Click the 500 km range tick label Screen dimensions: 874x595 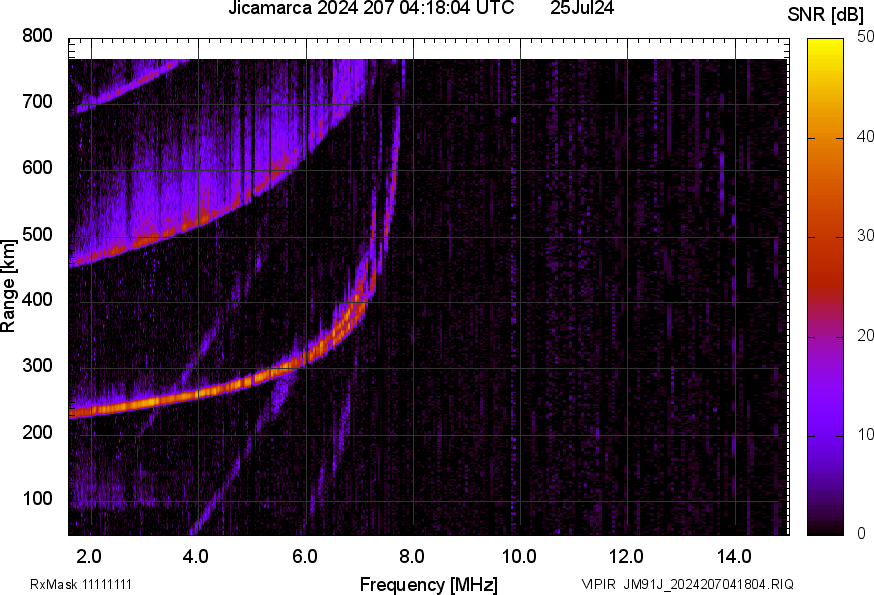click(37, 234)
